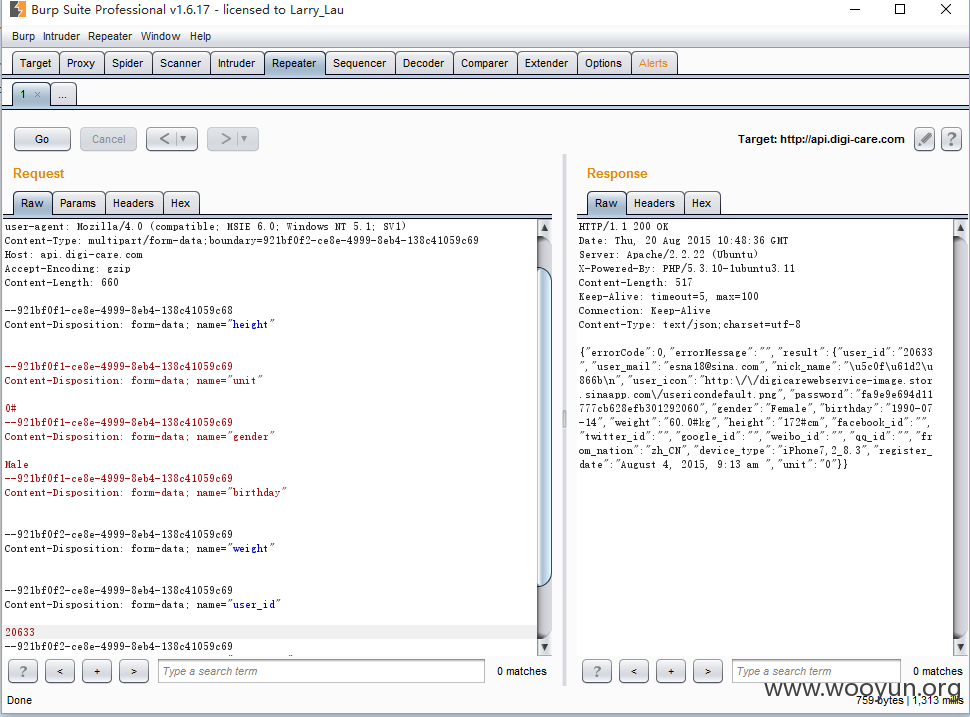Open the back history dropdown arrow
The height and width of the screenshot is (717, 970).
184,139
